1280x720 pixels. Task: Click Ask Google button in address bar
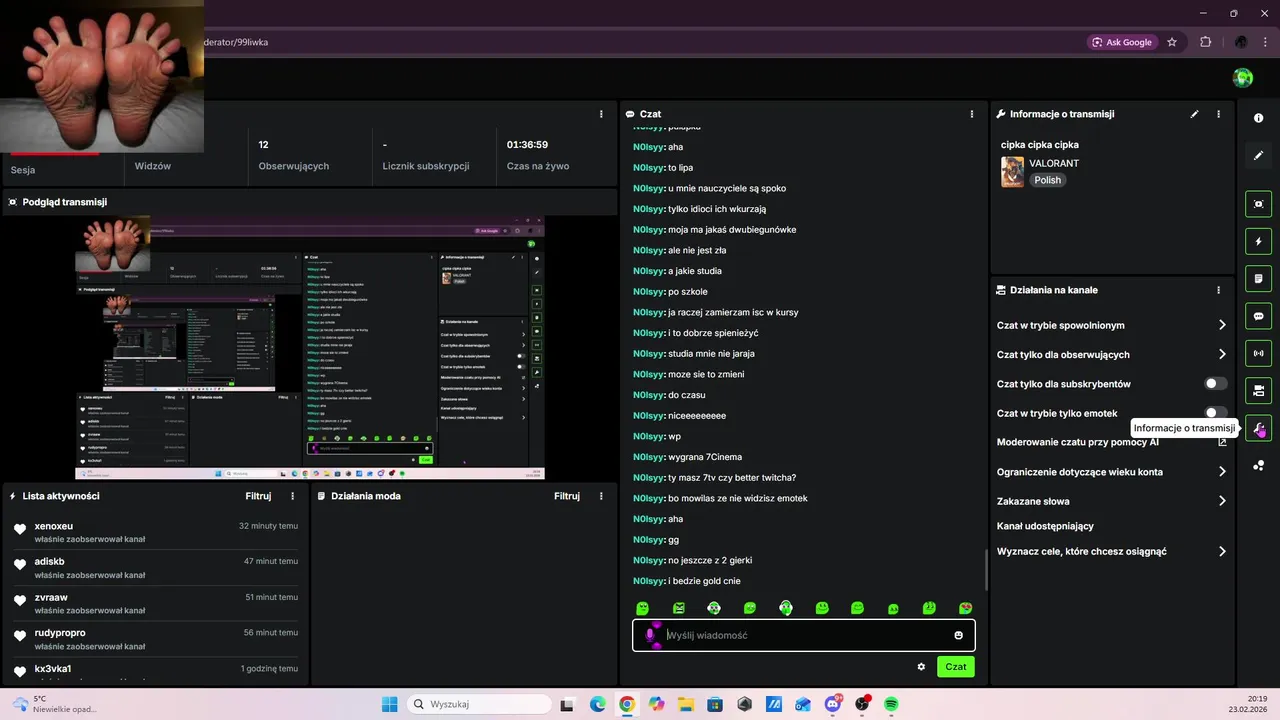(1122, 42)
